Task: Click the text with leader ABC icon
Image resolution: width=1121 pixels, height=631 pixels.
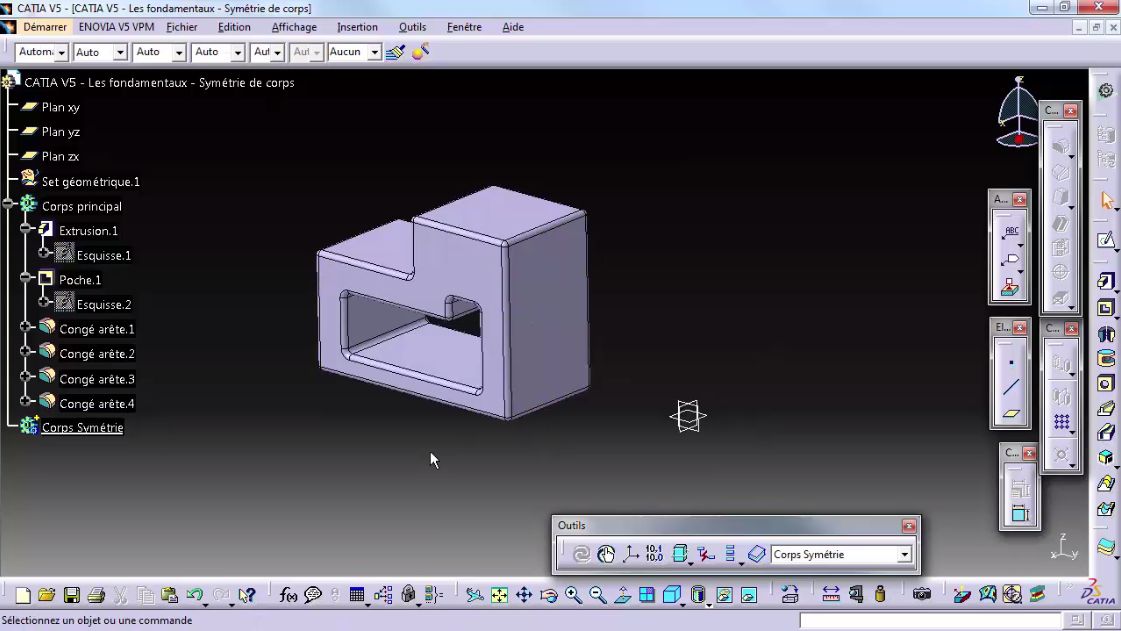Action: pyautogui.click(x=1011, y=232)
